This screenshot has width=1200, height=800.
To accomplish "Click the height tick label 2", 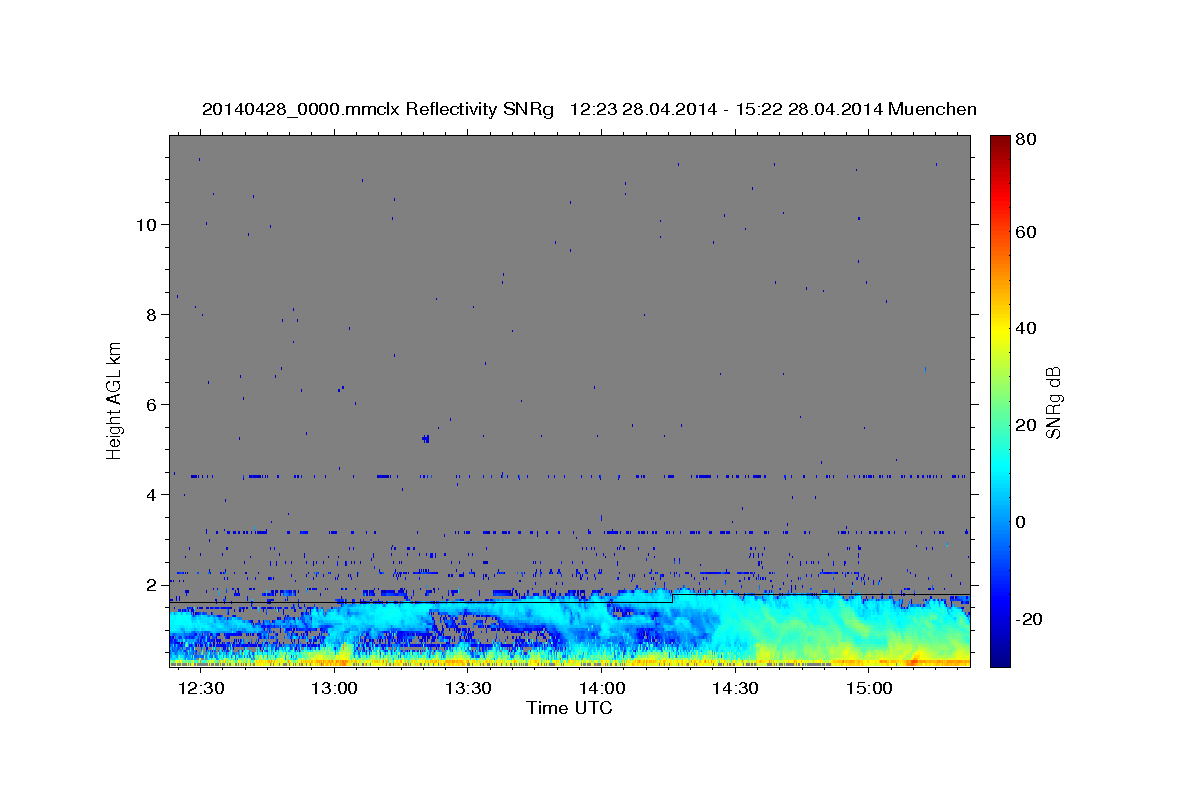I will [149, 584].
